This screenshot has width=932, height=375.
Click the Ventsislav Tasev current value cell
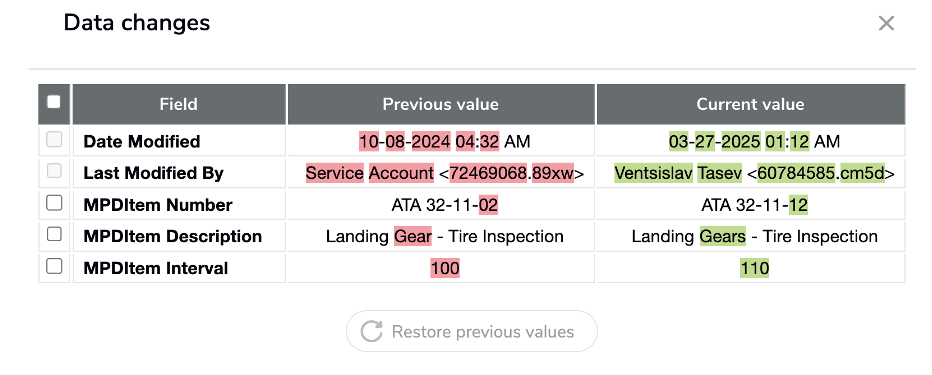point(751,173)
